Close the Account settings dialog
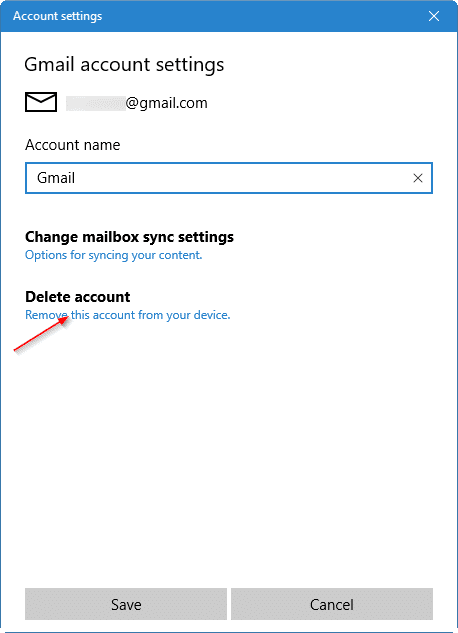 (x=434, y=16)
